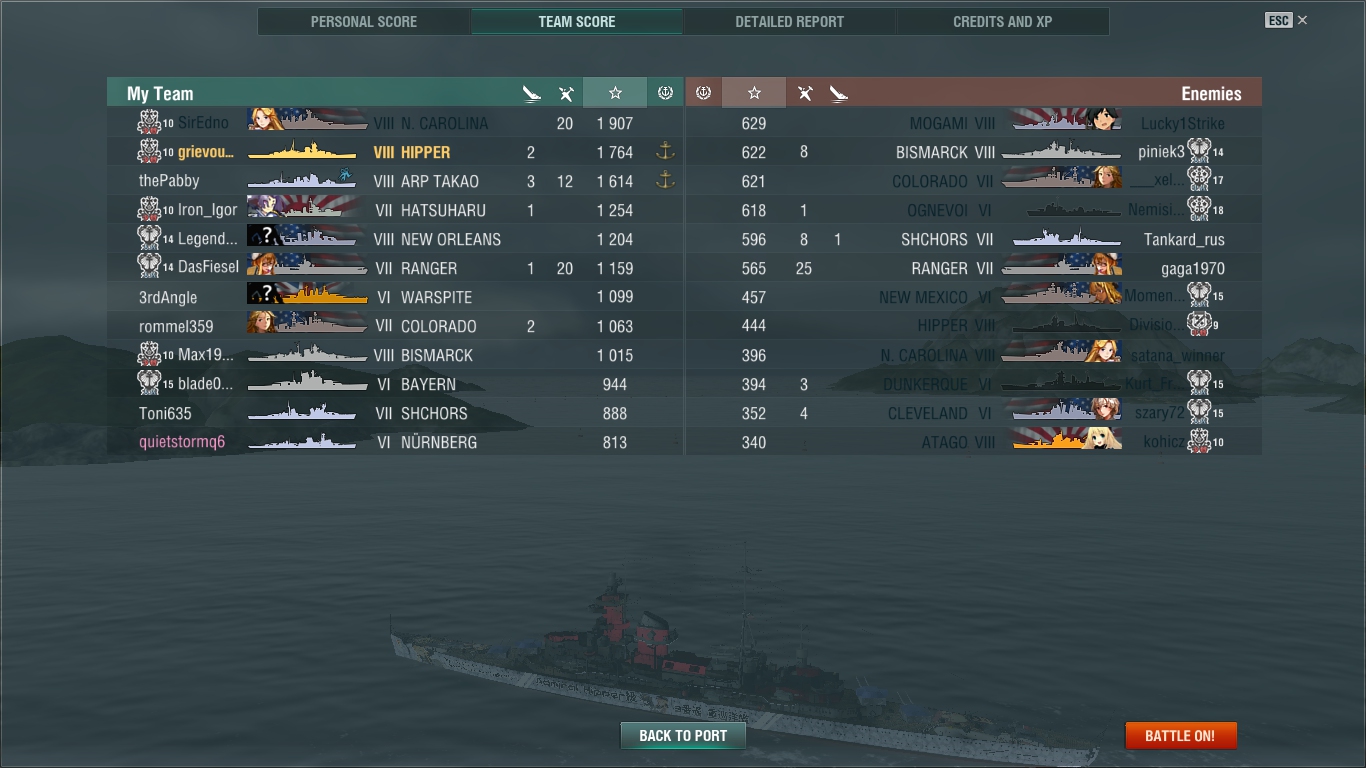Click the anchor badge on HIPPER row
This screenshot has height=768, width=1366.
tap(665, 152)
